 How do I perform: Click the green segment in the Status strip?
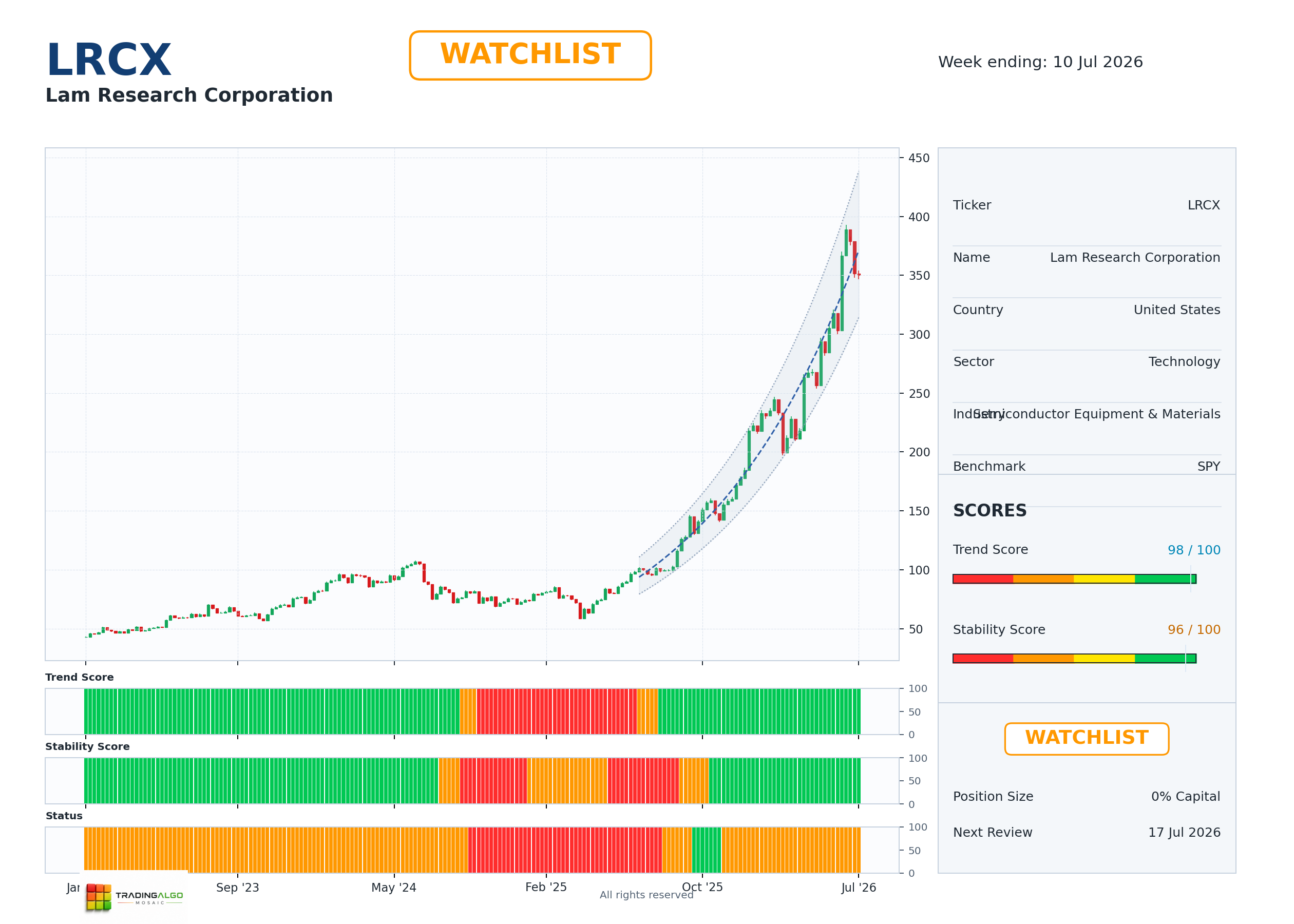(706, 850)
